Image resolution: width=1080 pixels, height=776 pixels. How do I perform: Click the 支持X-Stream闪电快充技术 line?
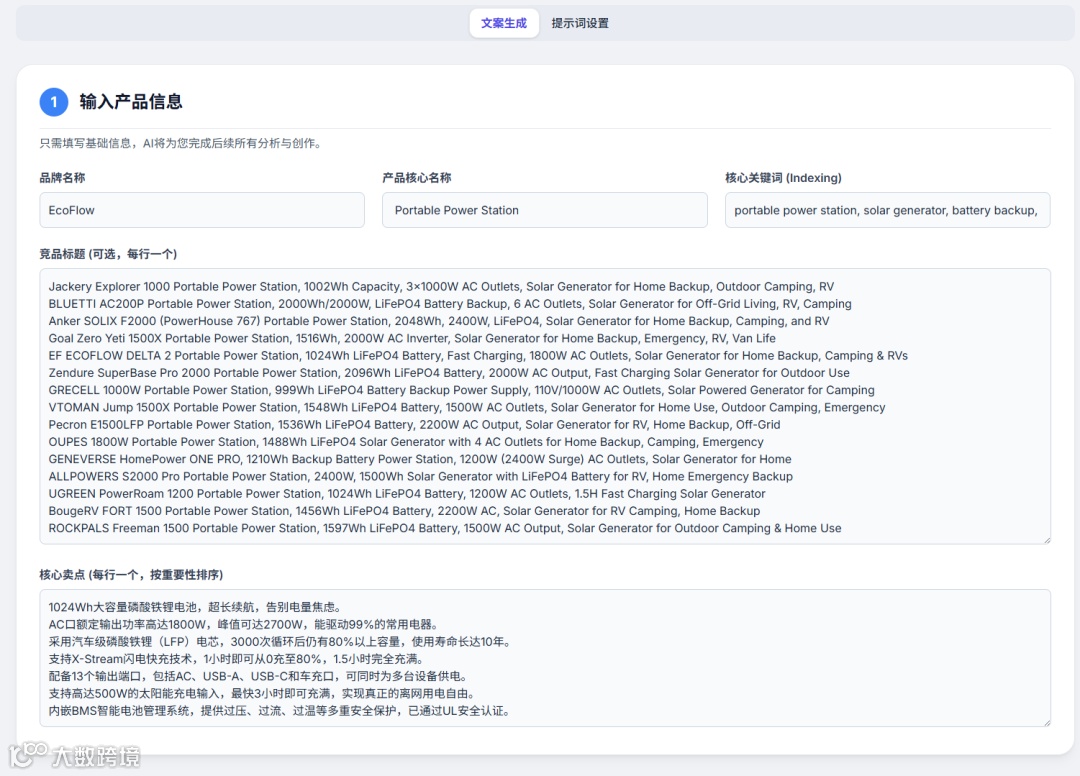pyautogui.click(x=238, y=658)
